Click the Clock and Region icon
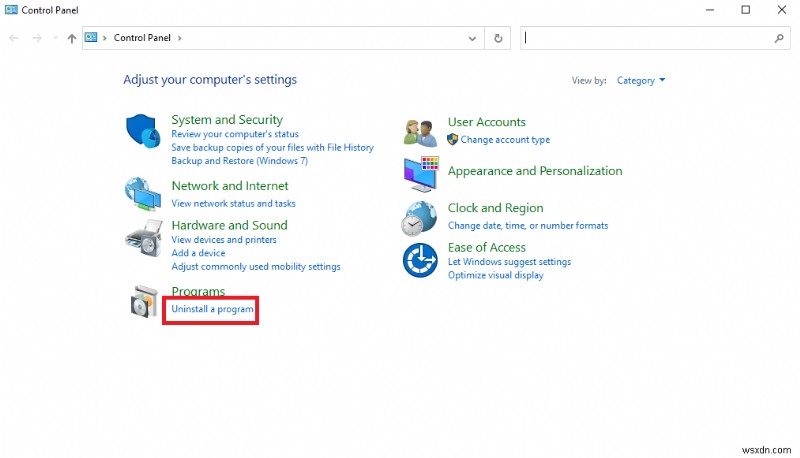 click(420, 216)
